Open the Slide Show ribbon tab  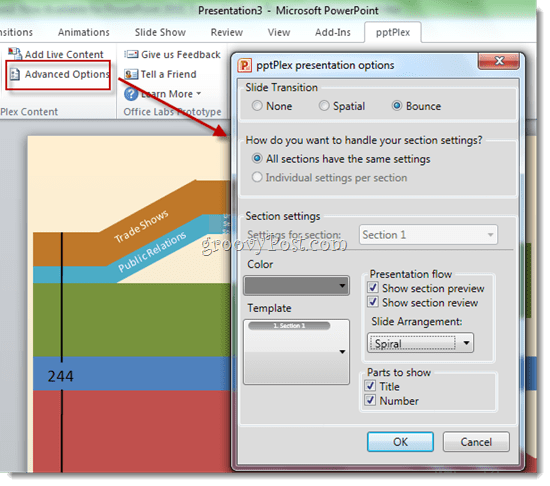point(160,32)
